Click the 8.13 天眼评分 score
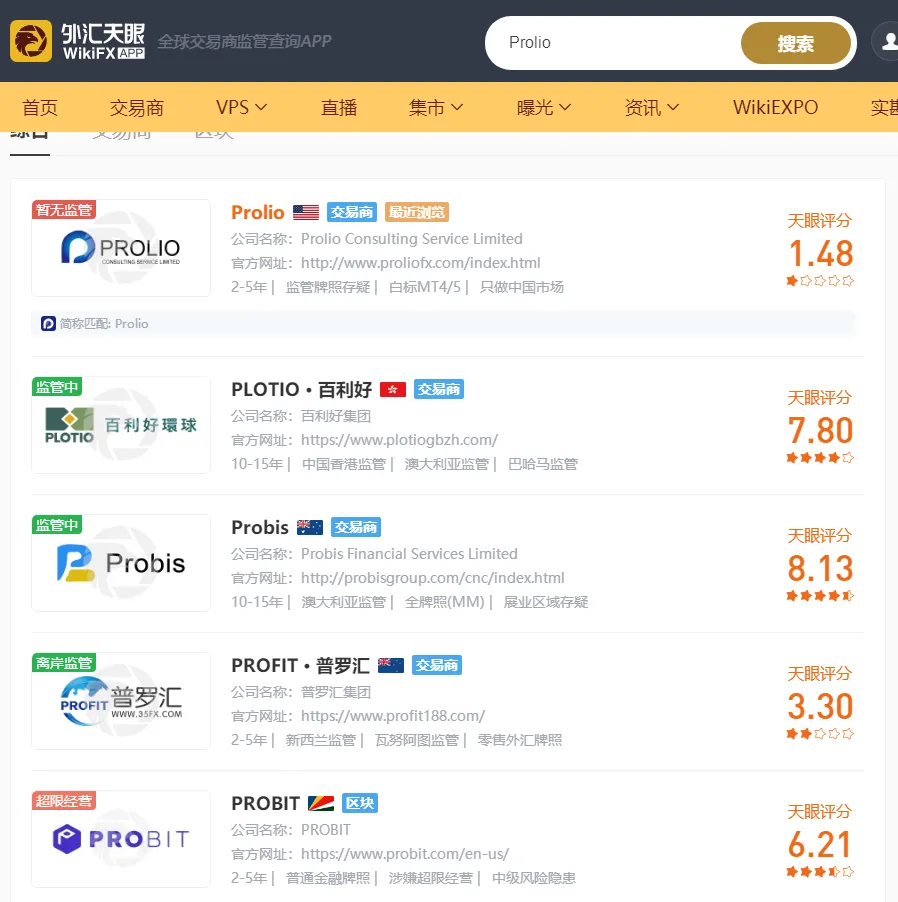The width and height of the screenshot is (898, 902). pos(820,568)
